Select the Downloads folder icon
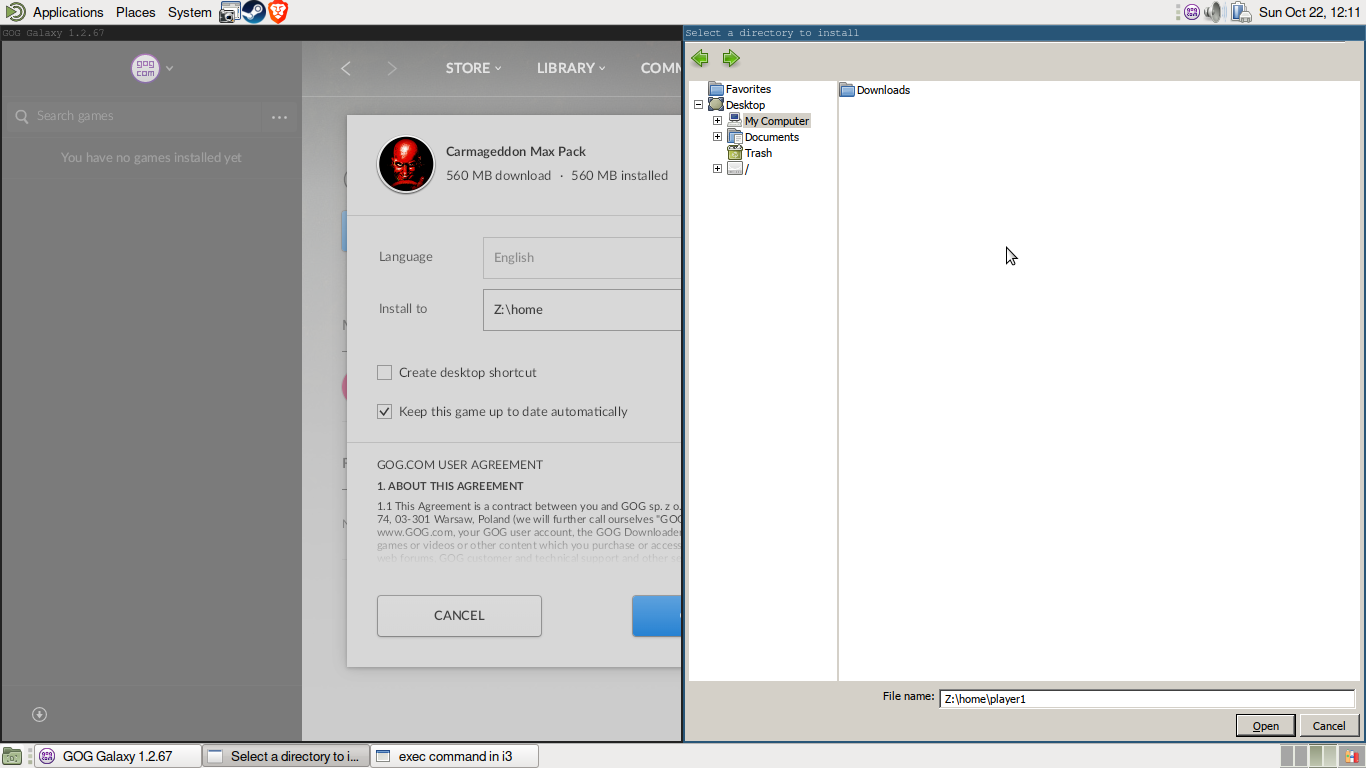Image resolution: width=1366 pixels, height=768 pixels. [x=847, y=90]
